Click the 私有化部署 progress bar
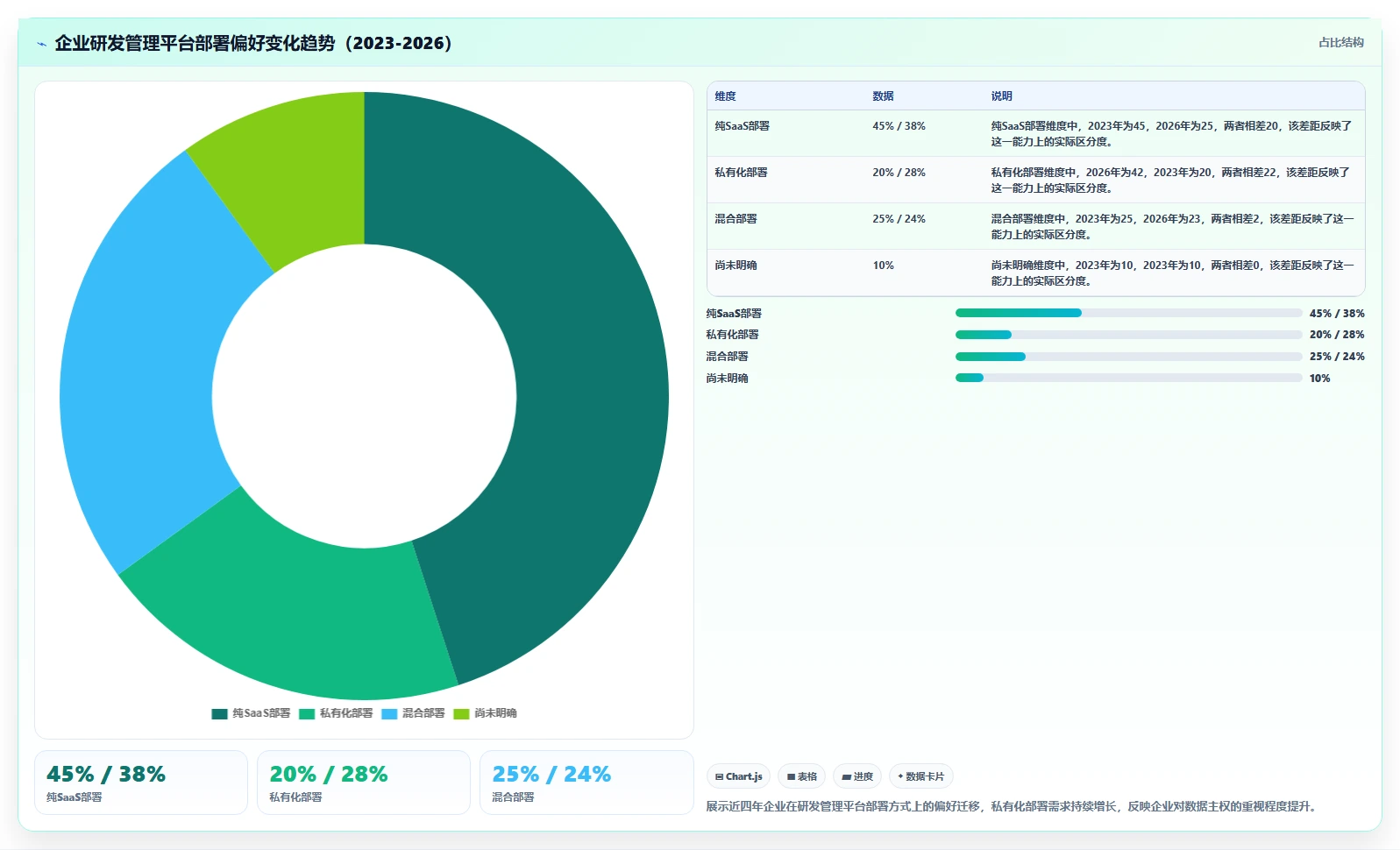The image size is (1400, 850). (1128, 335)
